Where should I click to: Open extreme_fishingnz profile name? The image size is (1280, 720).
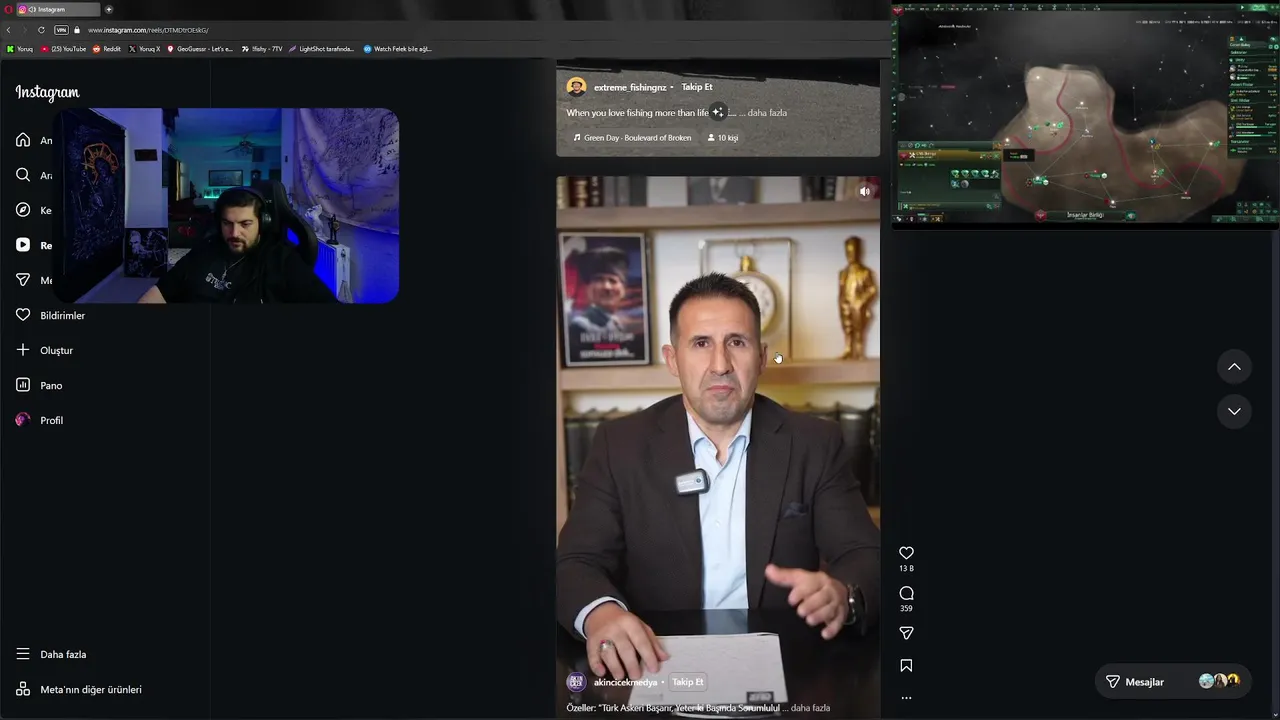(630, 87)
